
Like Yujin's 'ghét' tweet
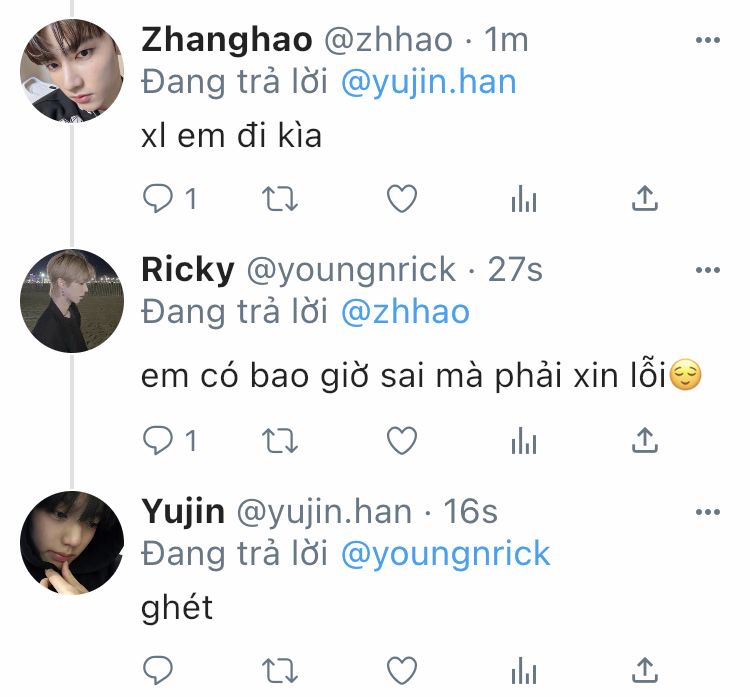point(402,670)
